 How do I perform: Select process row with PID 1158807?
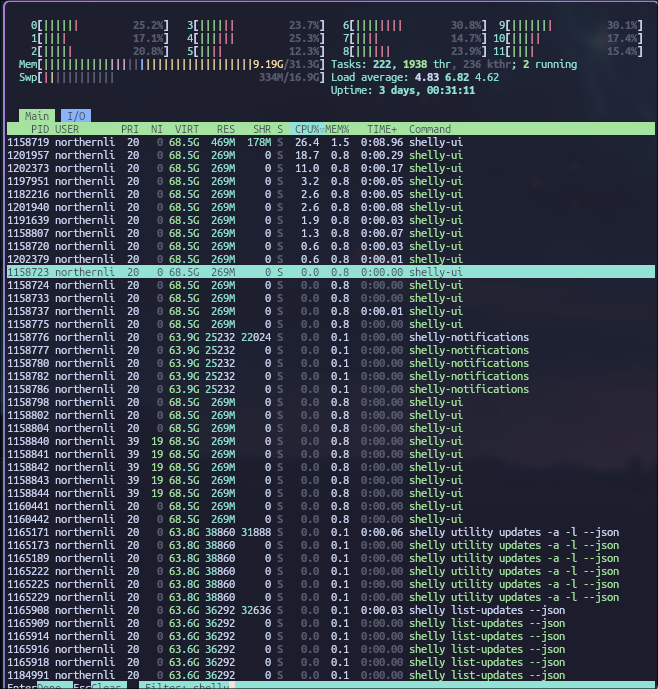331,233
